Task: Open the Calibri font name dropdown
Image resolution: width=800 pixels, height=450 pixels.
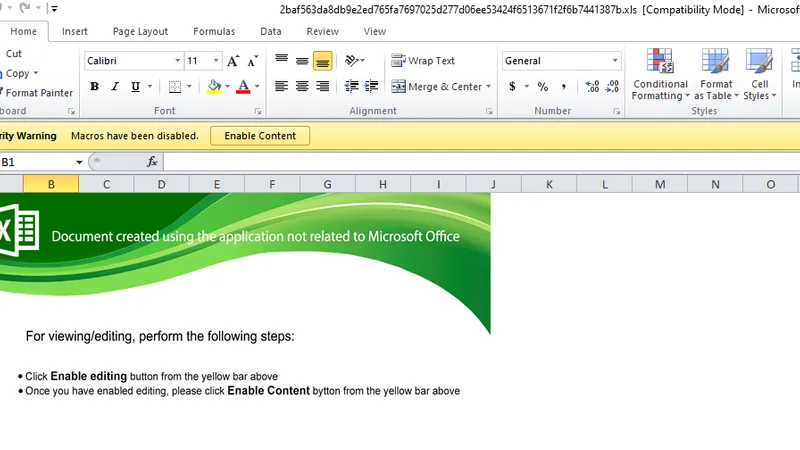Action: click(x=178, y=61)
